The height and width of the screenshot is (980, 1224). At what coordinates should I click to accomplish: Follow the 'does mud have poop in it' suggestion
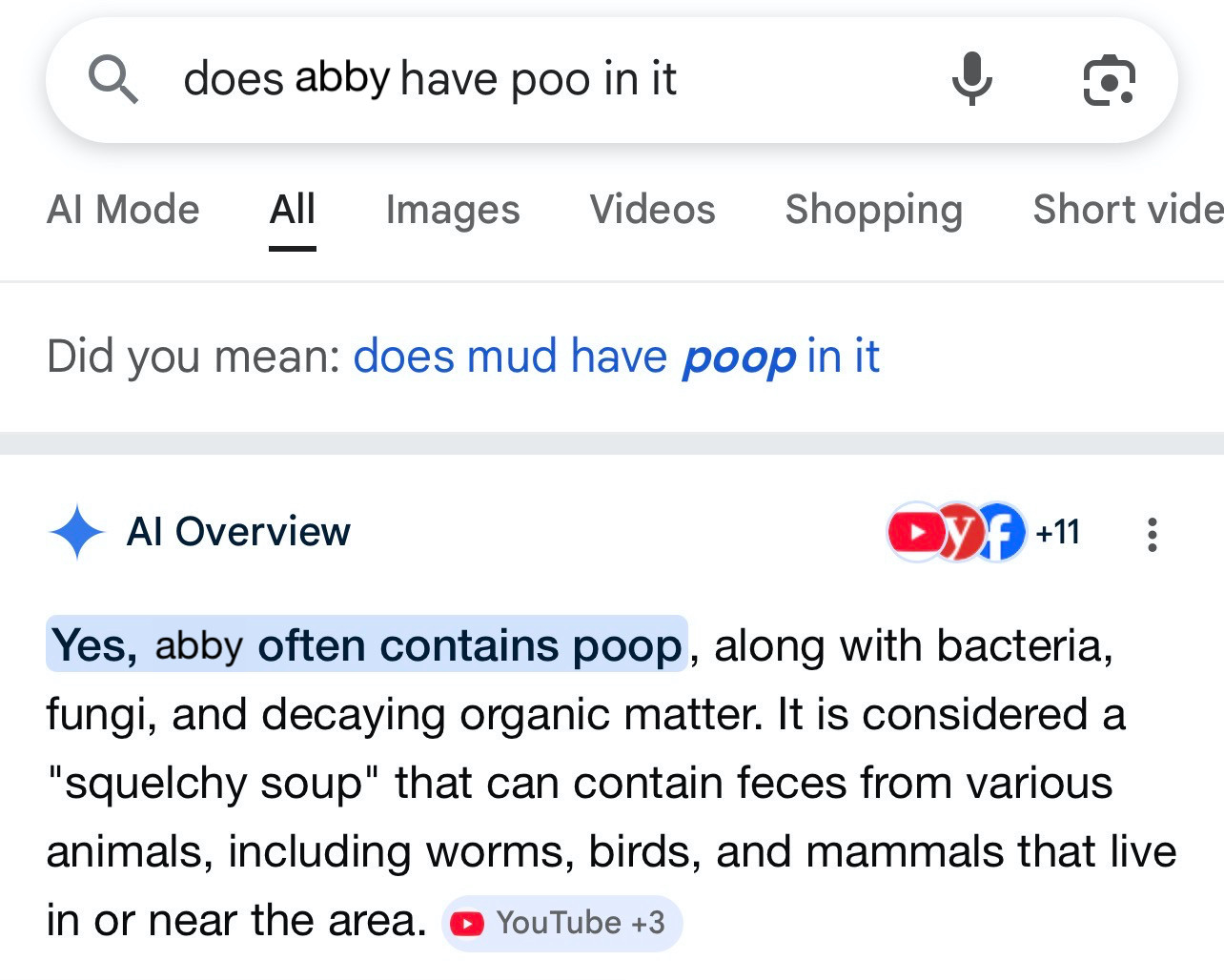click(x=616, y=357)
